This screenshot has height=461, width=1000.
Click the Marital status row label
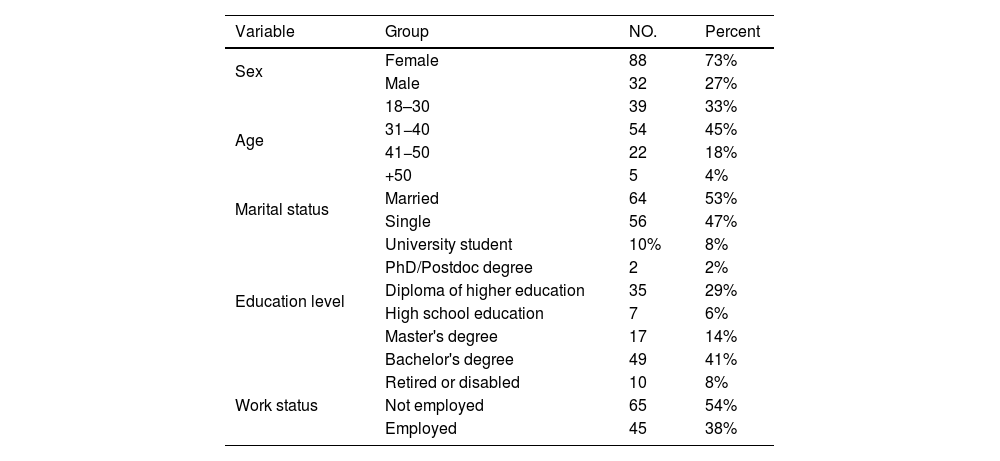tap(281, 210)
